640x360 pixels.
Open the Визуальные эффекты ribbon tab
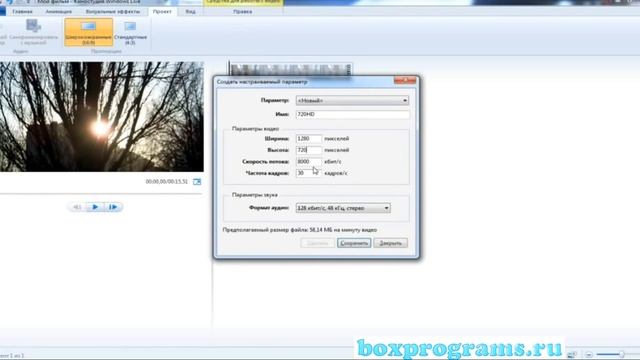coord(113,11)
